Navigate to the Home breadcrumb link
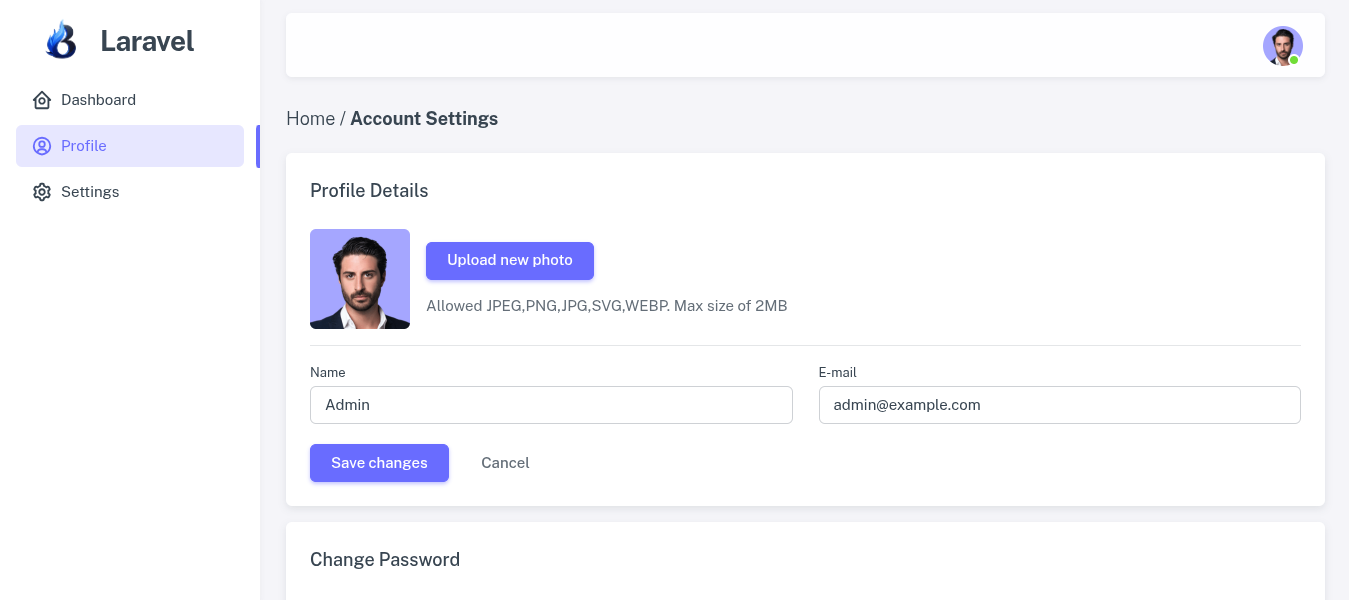This screenshot has height=600, width=1349. 311,118
